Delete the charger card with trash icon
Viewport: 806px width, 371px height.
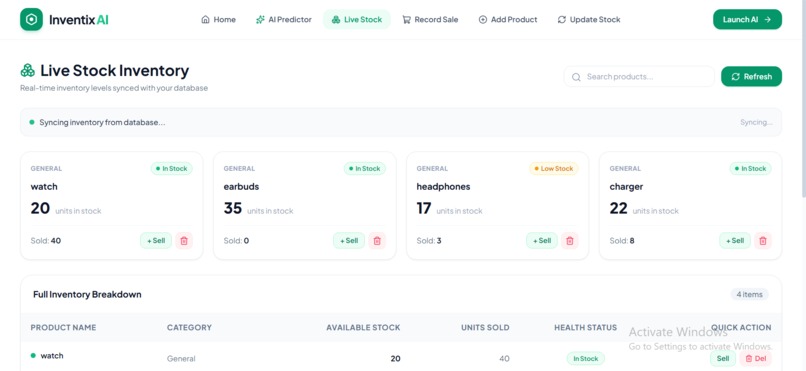pos(763,240)
